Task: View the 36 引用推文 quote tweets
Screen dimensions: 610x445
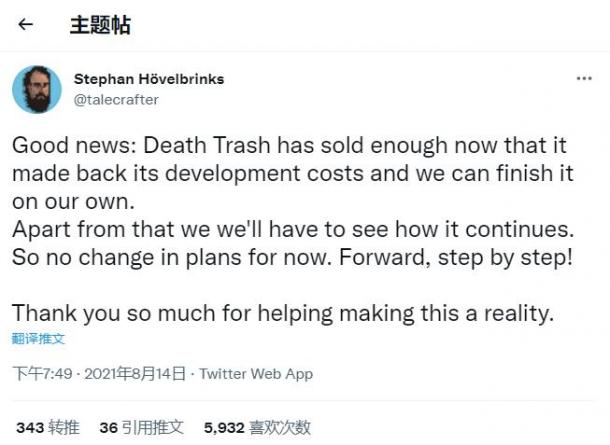Action: point(142,428)
